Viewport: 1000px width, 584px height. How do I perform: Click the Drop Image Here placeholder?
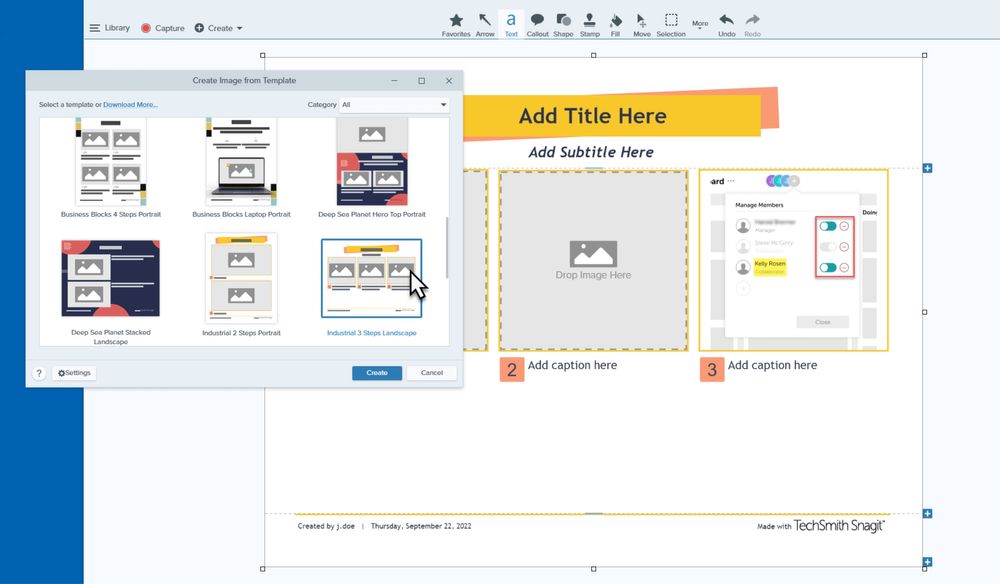tap(593, 260)
